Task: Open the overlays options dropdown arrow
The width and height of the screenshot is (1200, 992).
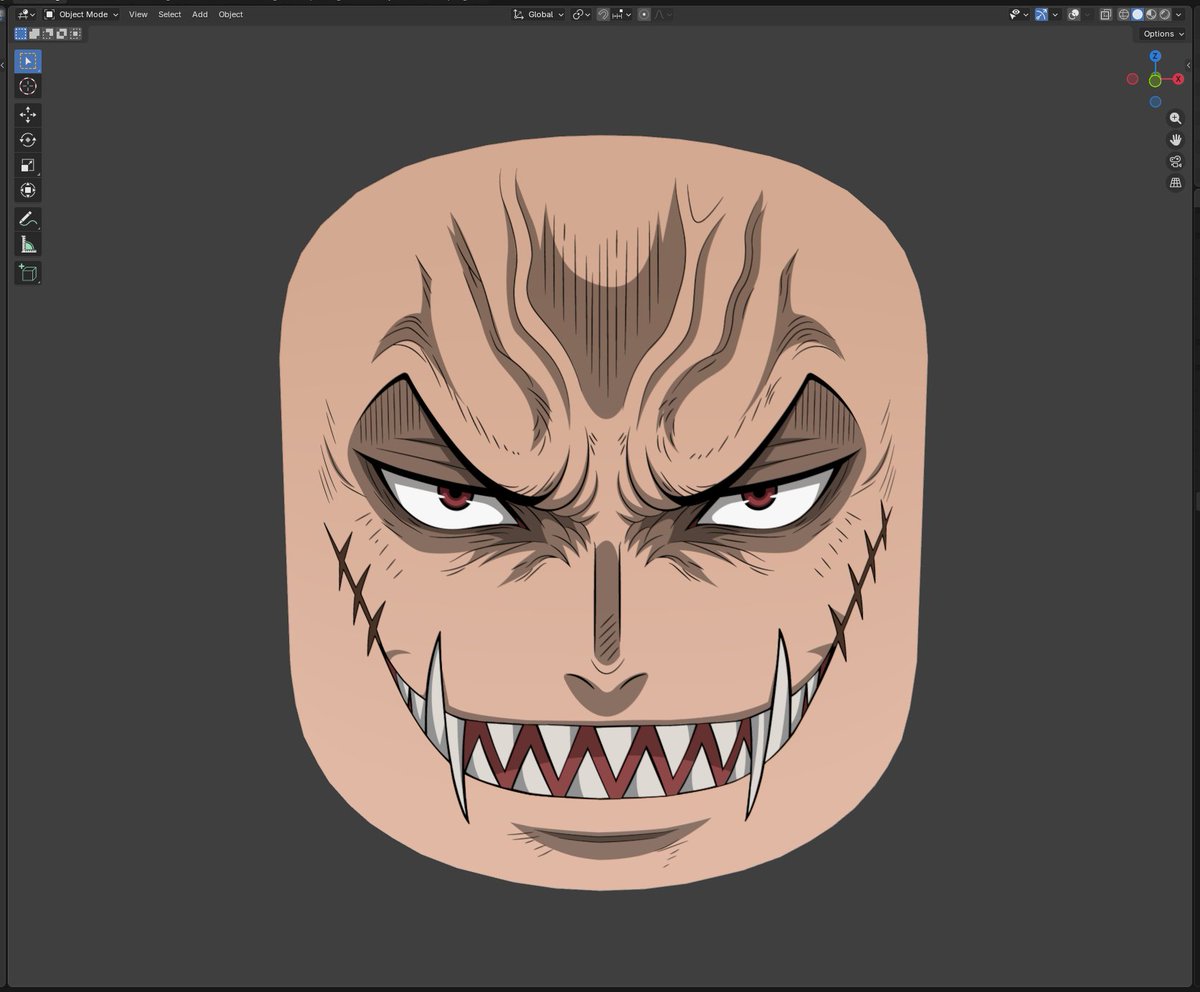Action: pos(1087,14)
